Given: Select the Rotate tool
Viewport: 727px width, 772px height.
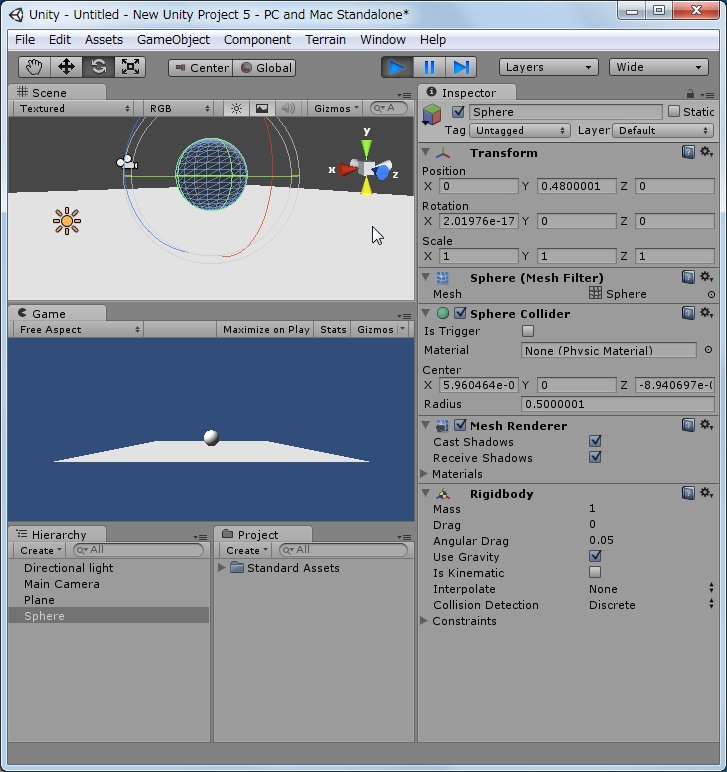Looking at the screenshot, I should pyautogui.click(x=98, y=67).
